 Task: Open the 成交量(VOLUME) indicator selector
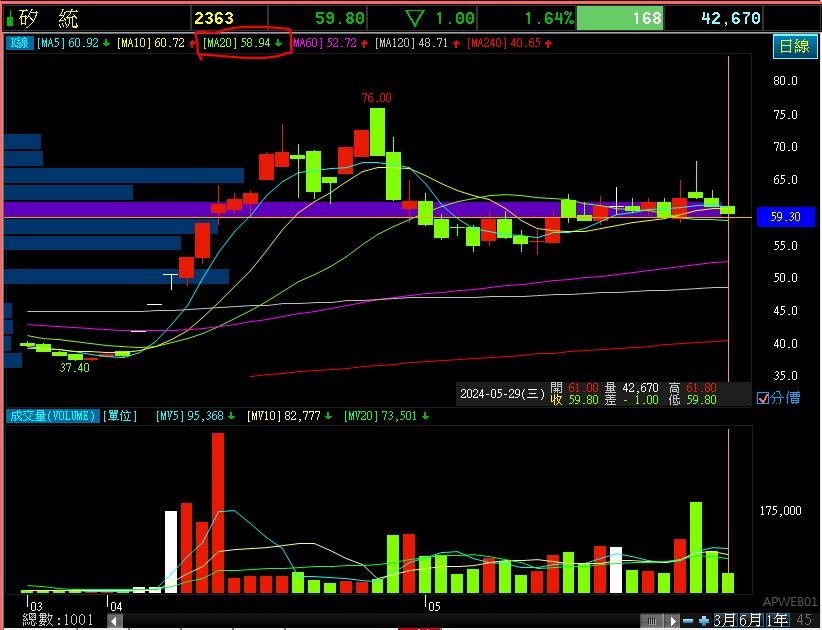[52, 416]
